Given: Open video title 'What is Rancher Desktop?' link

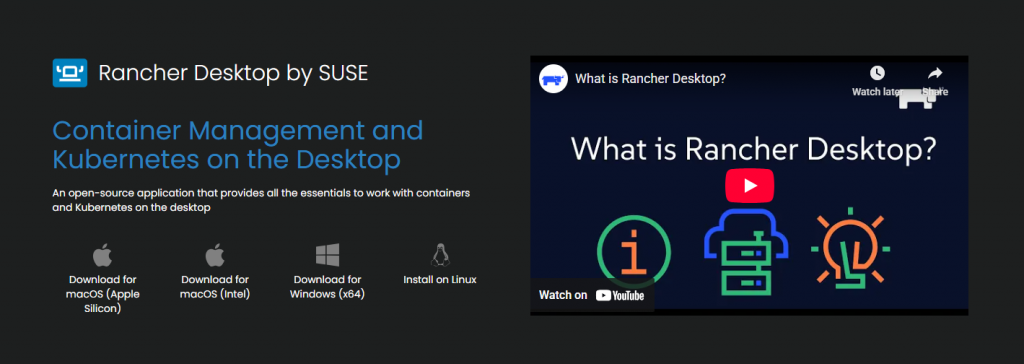Looking at the screenshot, I should coord(650,78).
